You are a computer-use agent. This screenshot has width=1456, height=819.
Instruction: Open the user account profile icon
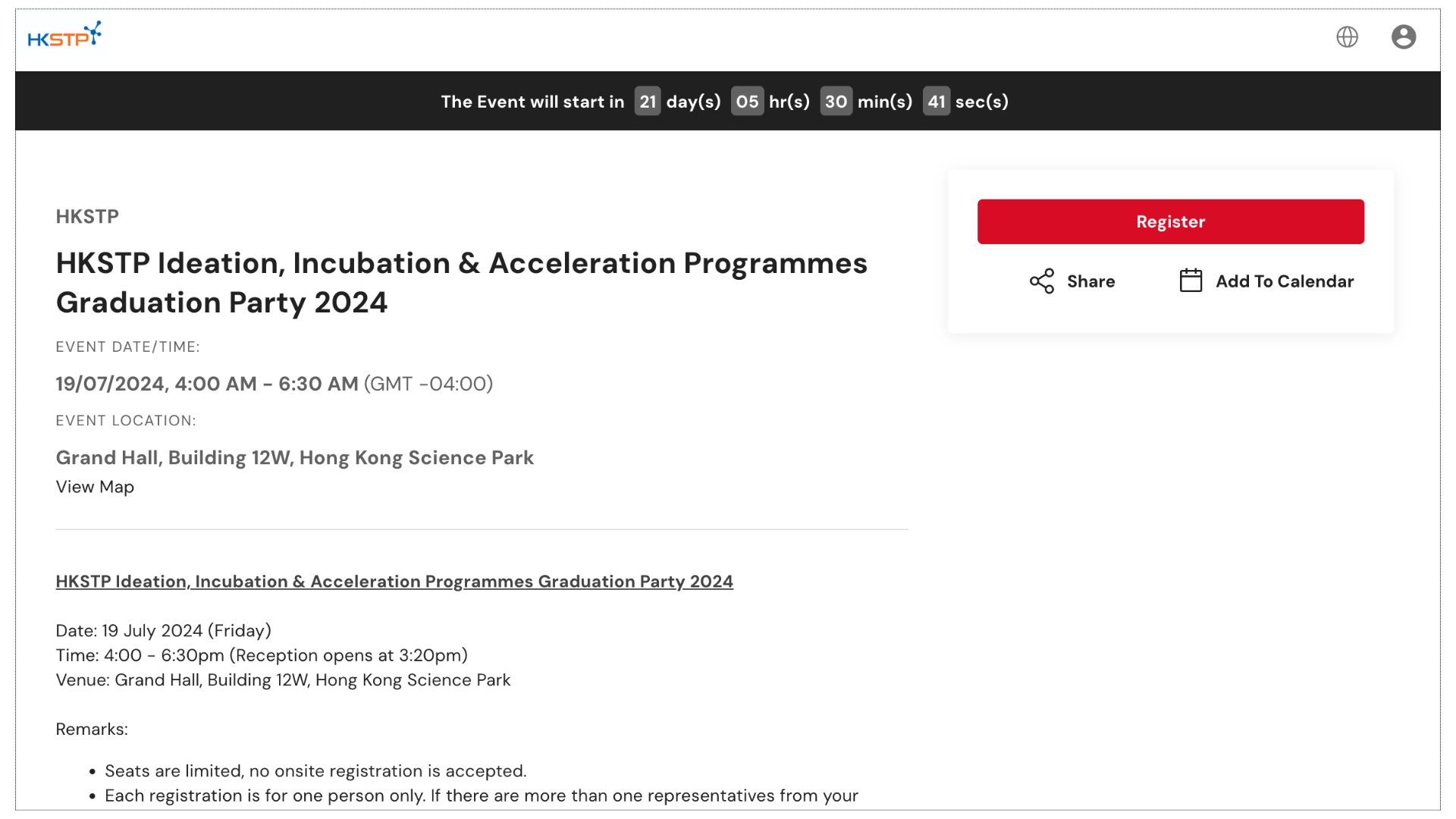(x=1403, y=36)
